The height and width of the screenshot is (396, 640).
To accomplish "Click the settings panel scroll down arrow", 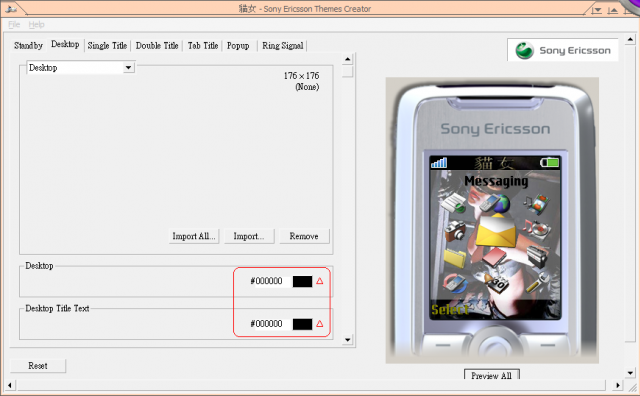I will 347,340.
